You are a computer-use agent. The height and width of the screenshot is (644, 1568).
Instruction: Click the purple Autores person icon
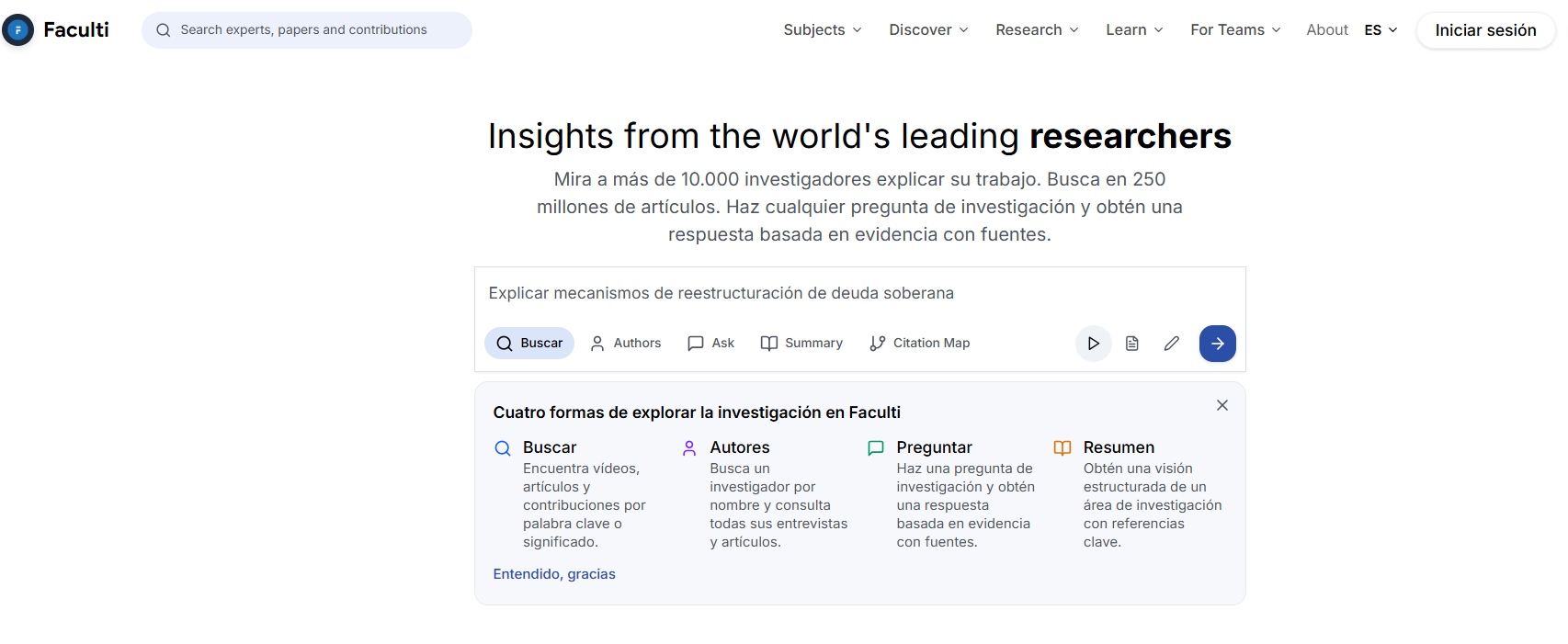point(689,448)
